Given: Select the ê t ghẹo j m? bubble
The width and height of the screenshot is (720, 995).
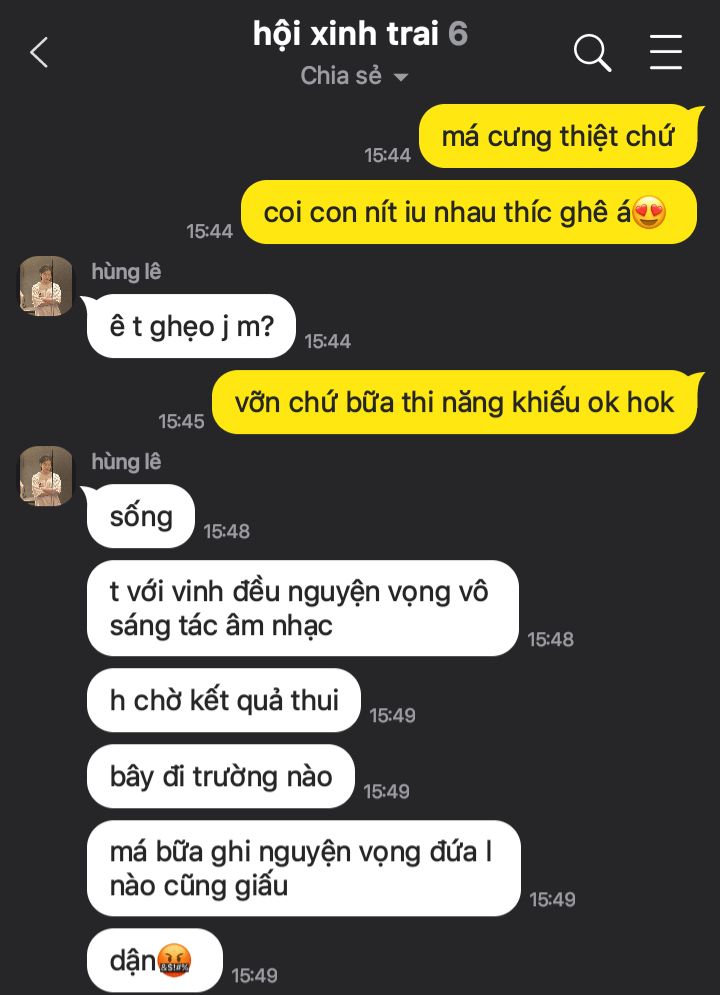Looking at the screenshot, I should click(191, 326).
